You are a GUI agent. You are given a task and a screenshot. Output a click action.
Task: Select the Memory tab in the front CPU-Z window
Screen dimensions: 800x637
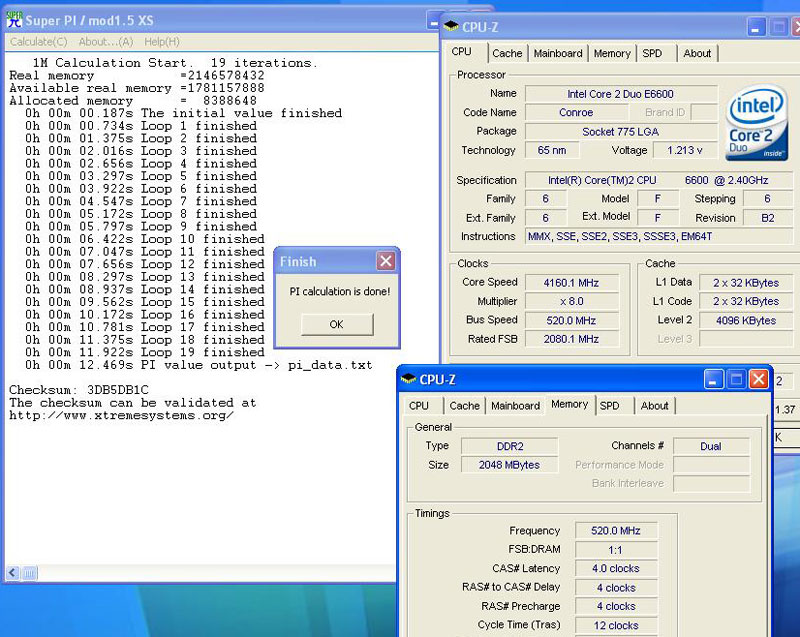click(569, 404)
